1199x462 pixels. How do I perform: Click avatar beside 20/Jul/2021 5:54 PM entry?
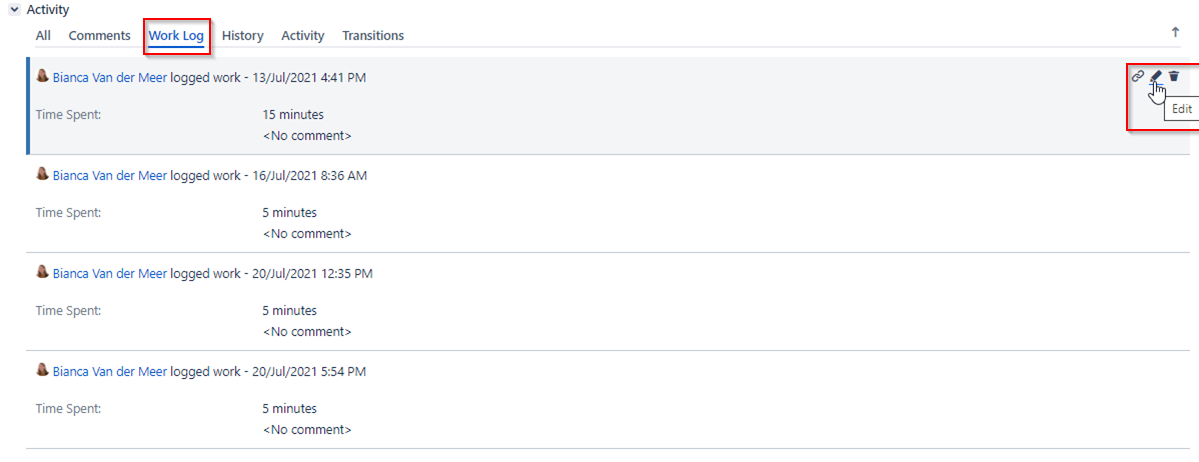pyautogui.click(x=43, y=370)
